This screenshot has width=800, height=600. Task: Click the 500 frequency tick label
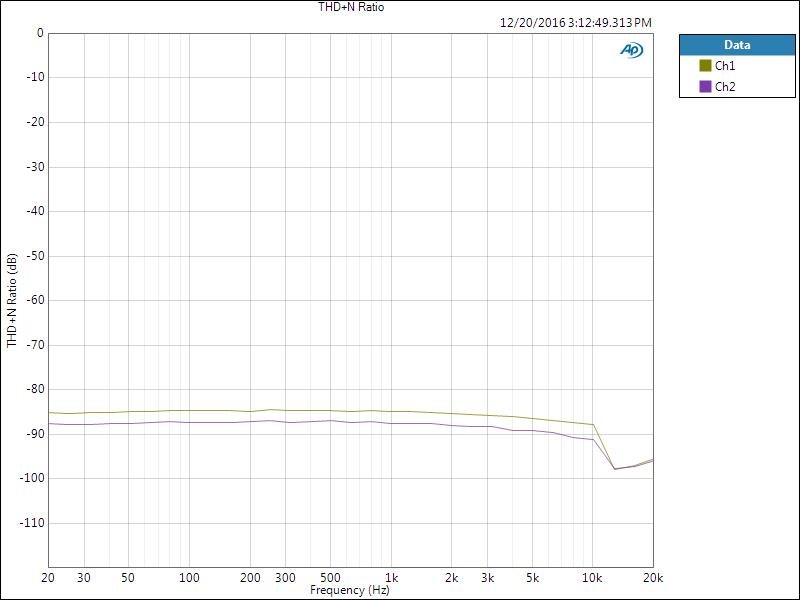click(x=331, y=578)
